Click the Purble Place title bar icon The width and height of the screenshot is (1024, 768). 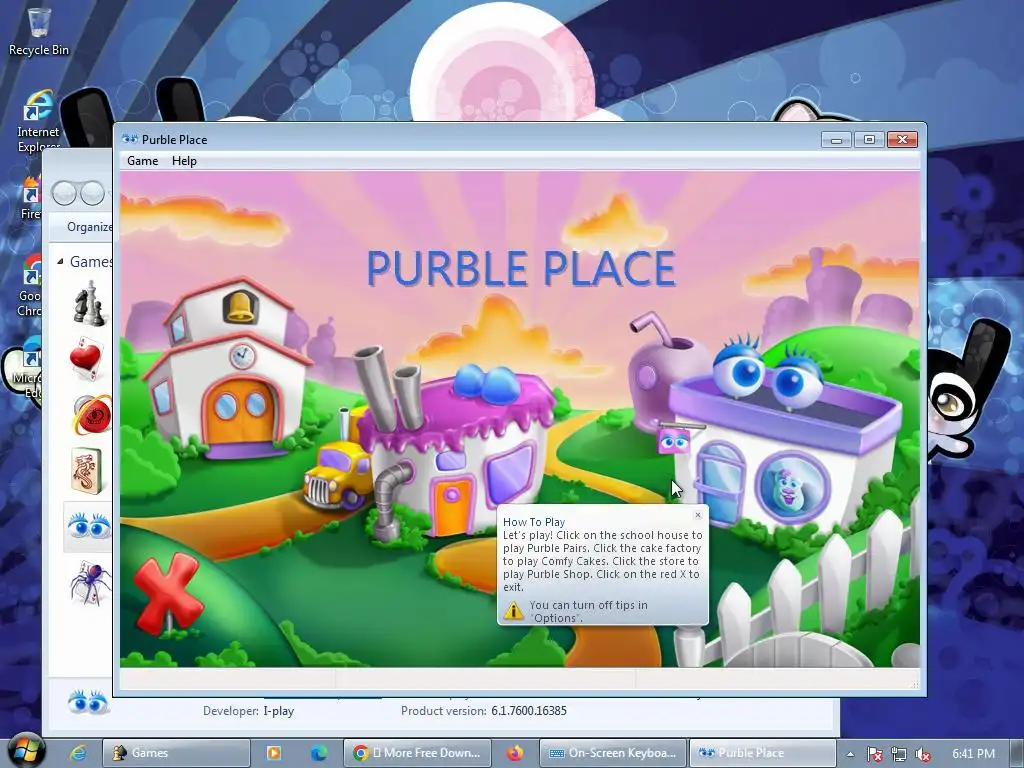(130, 139)
